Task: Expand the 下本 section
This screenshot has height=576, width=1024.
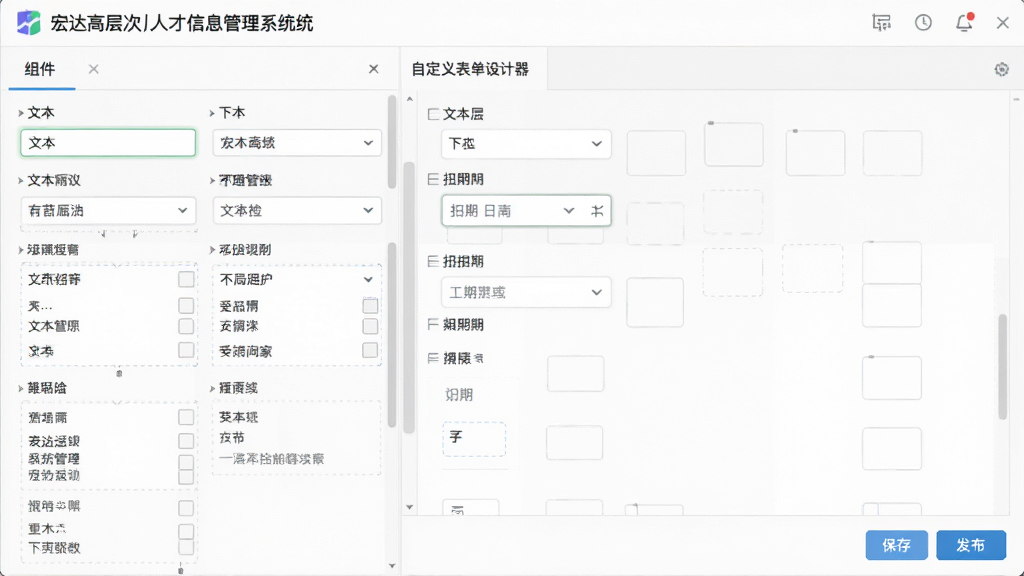Action: point(212,113)
